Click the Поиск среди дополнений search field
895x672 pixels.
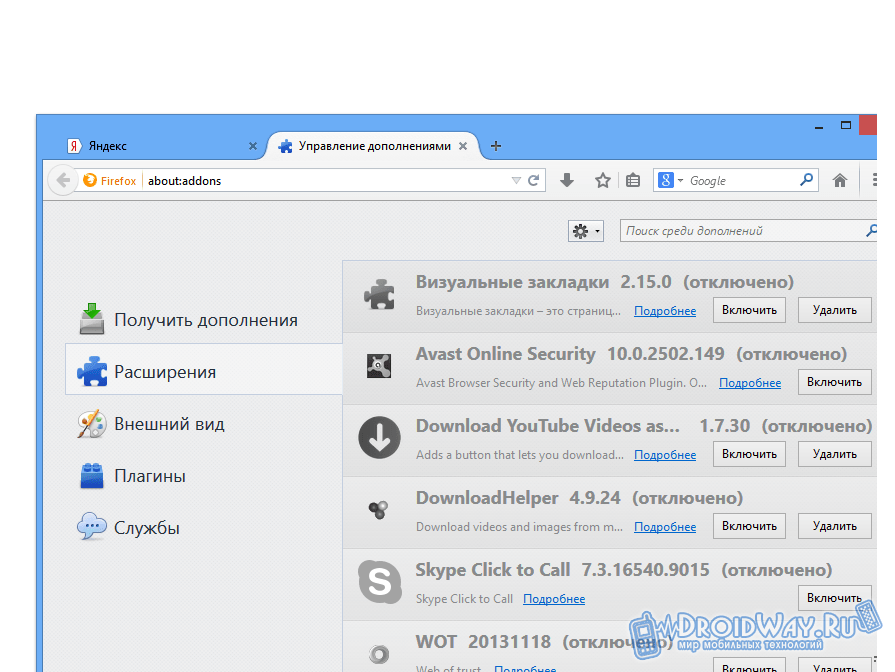point(748,231)
